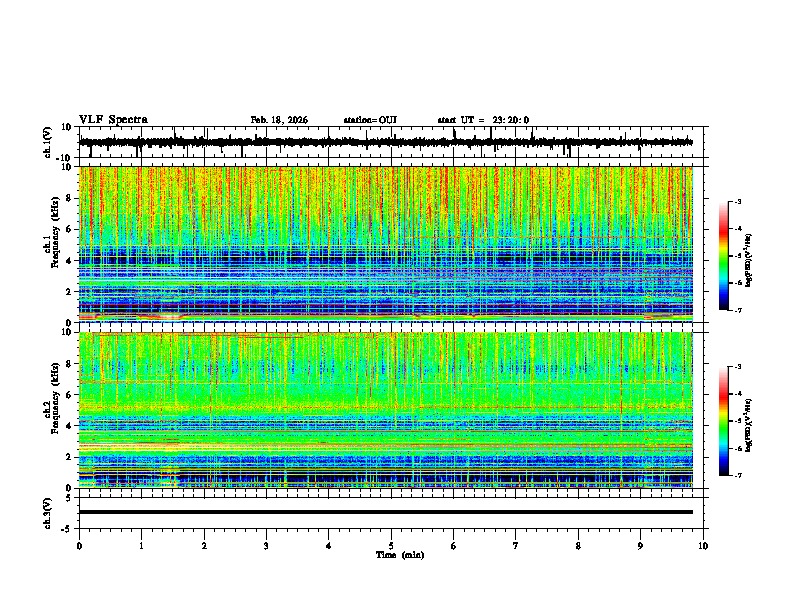Click the "4" minute tick label
The width and height of the screenshot is (792, 612).
329,546
